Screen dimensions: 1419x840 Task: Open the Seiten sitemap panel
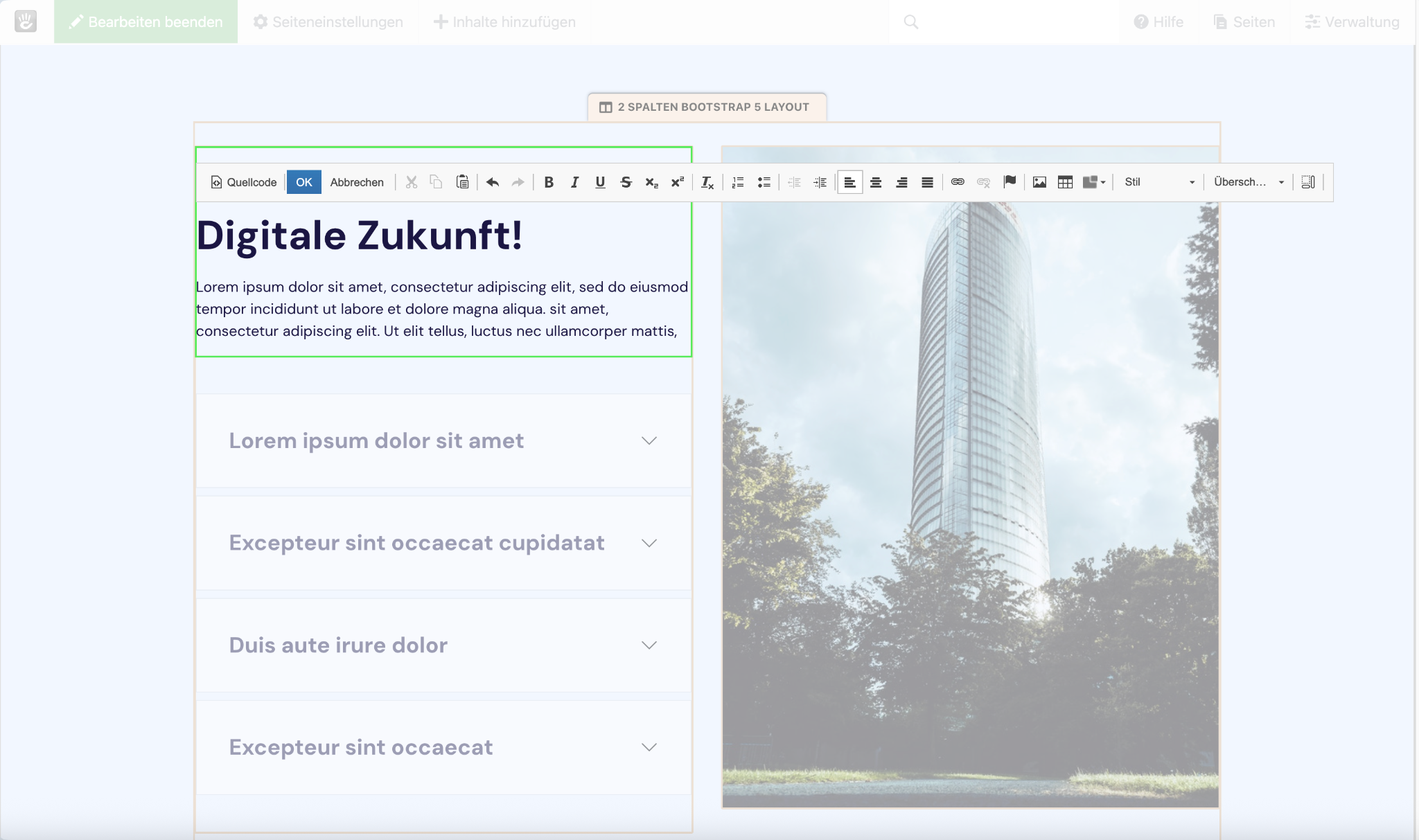(1244, 22)
